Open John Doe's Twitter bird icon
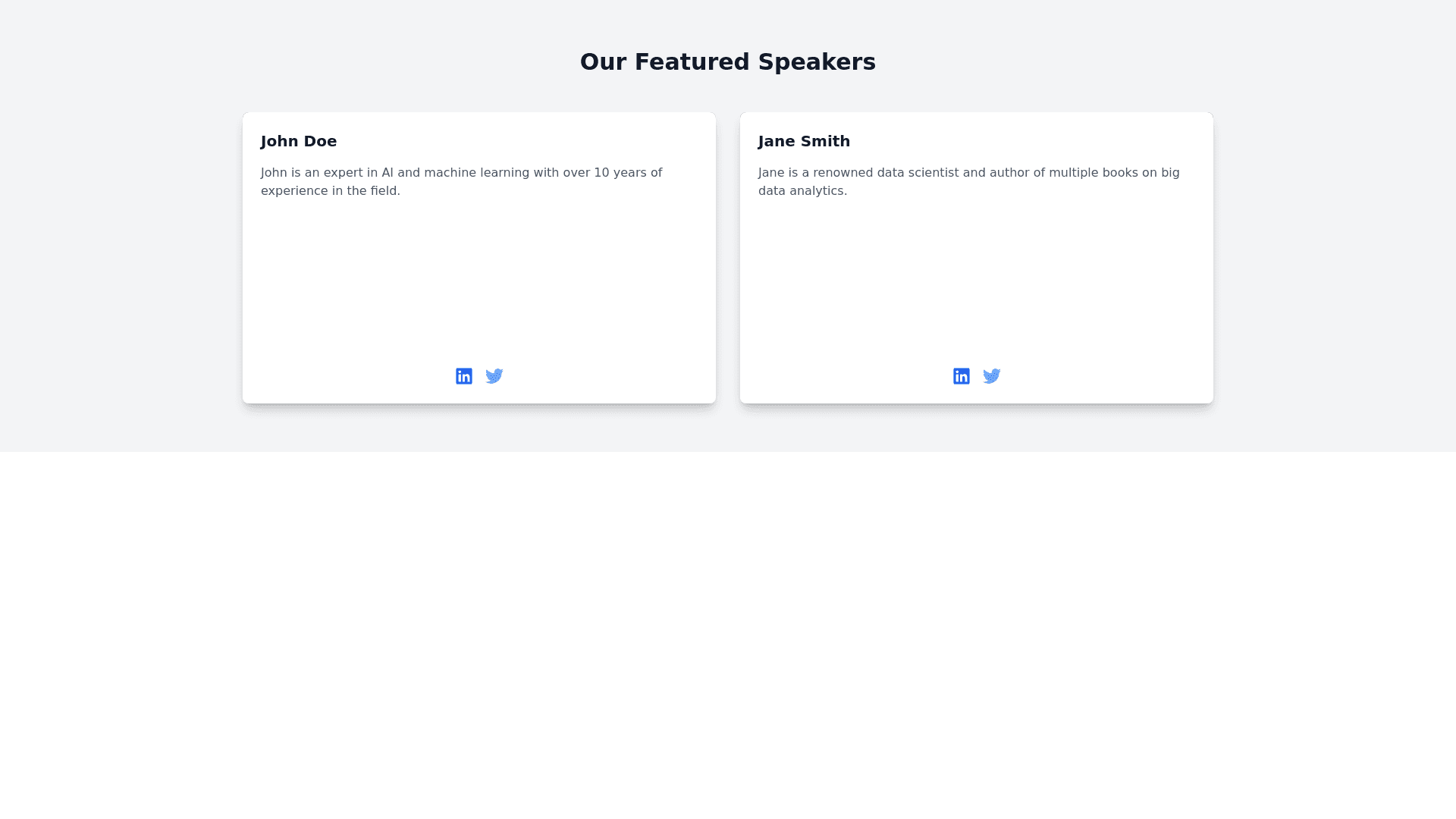 click(494, 376)
